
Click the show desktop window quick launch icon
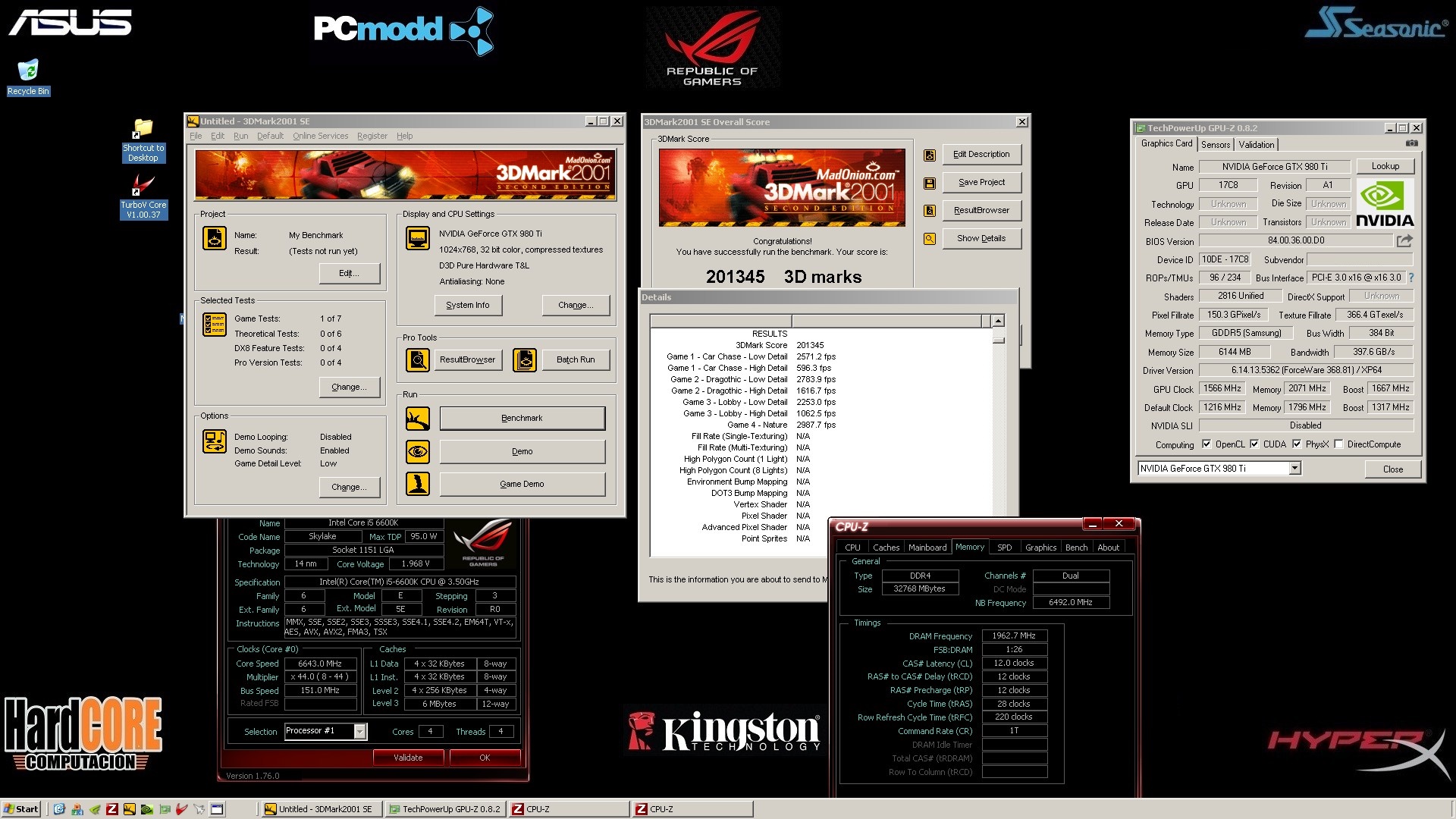[x=217, y=809]
